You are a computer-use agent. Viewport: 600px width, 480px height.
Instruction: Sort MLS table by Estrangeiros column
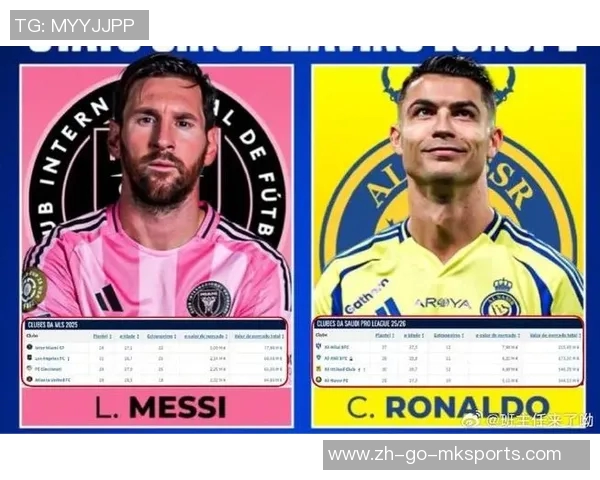pyautogui.click(x=161, y=336)
